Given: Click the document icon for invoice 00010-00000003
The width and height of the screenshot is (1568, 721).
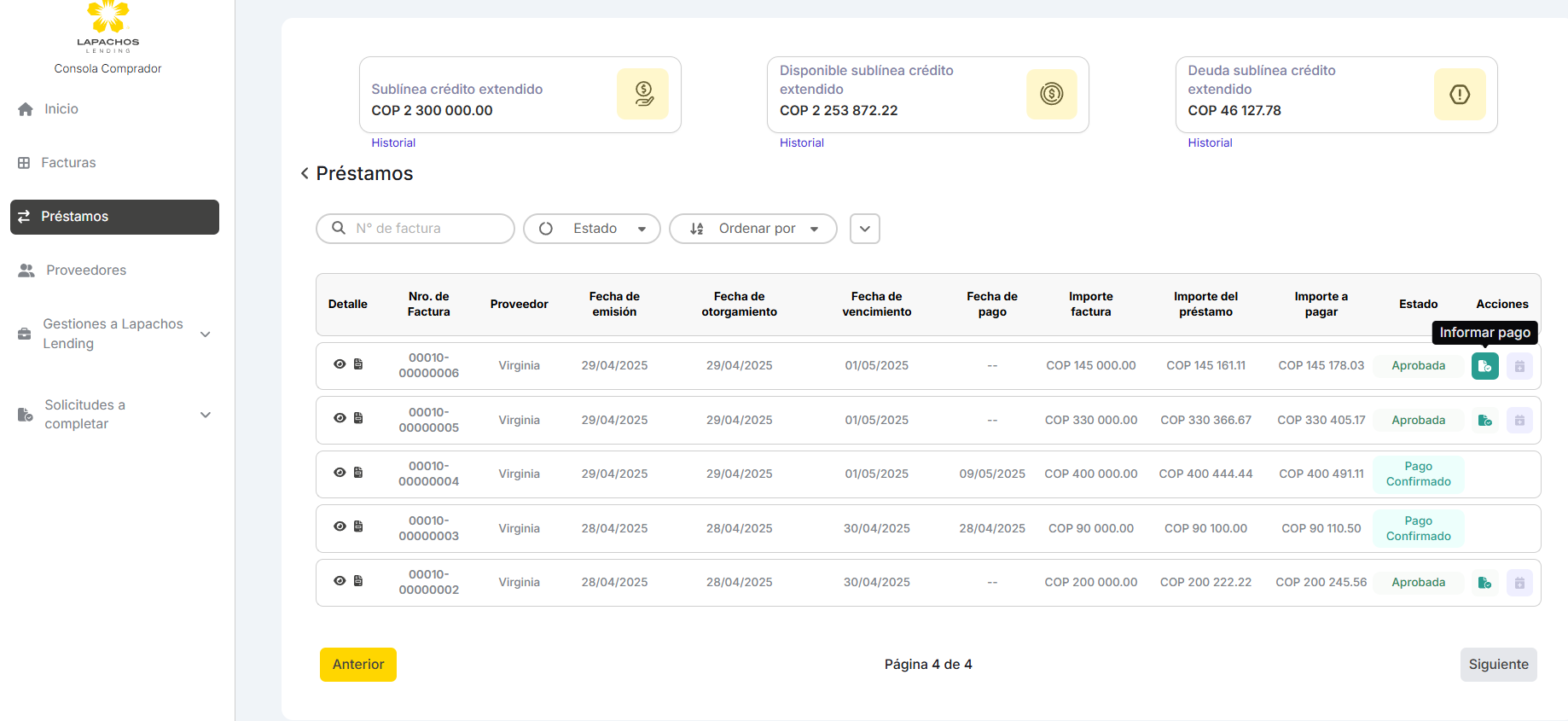Looking at the screenshot, I should 358,526.
